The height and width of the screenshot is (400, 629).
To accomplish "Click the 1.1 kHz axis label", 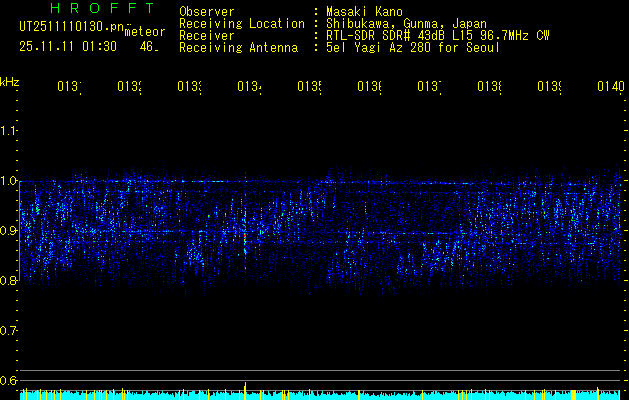I will click(8, 130).
